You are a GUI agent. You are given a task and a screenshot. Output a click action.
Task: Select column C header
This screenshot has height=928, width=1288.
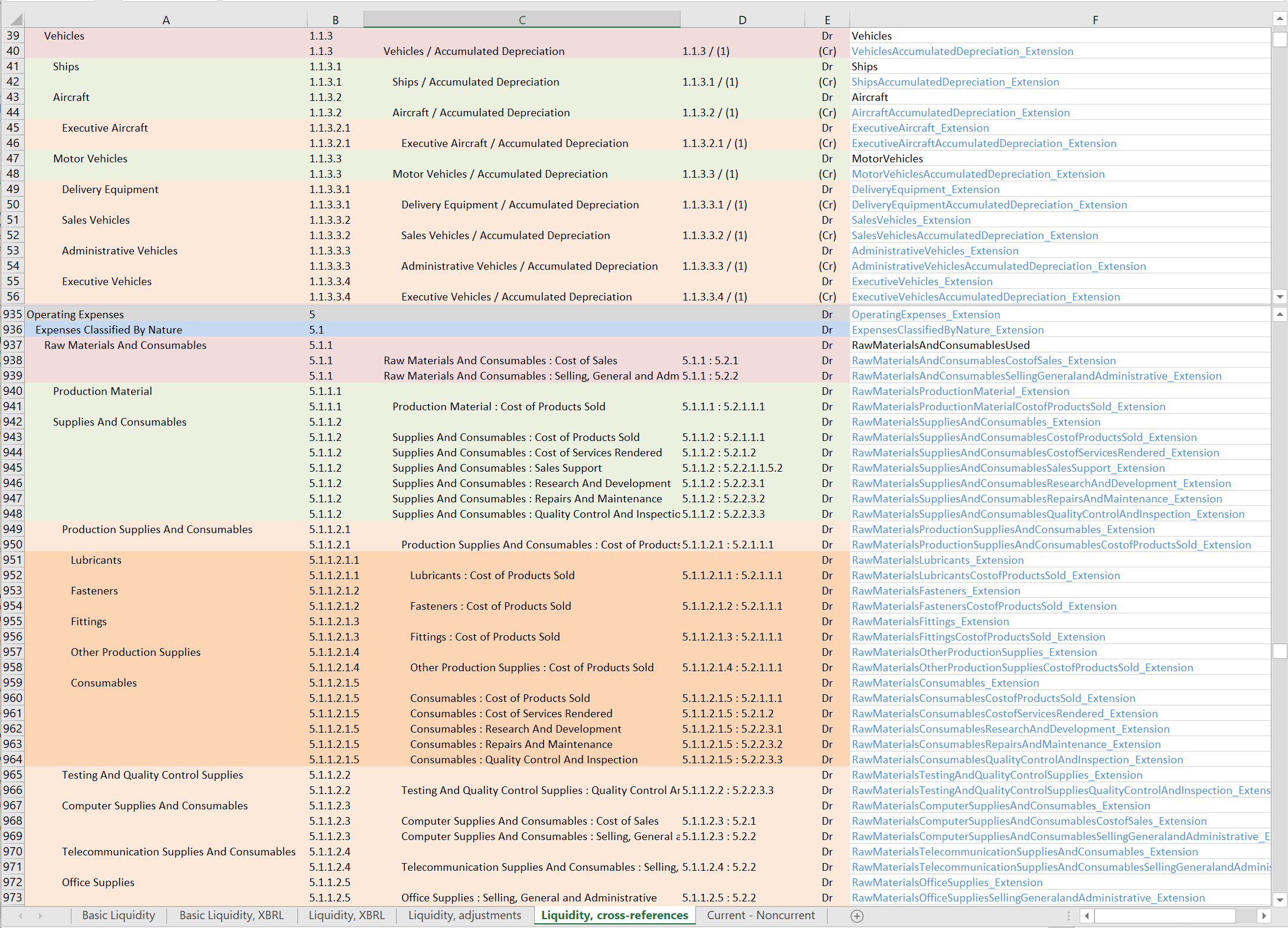click(522, 19)
